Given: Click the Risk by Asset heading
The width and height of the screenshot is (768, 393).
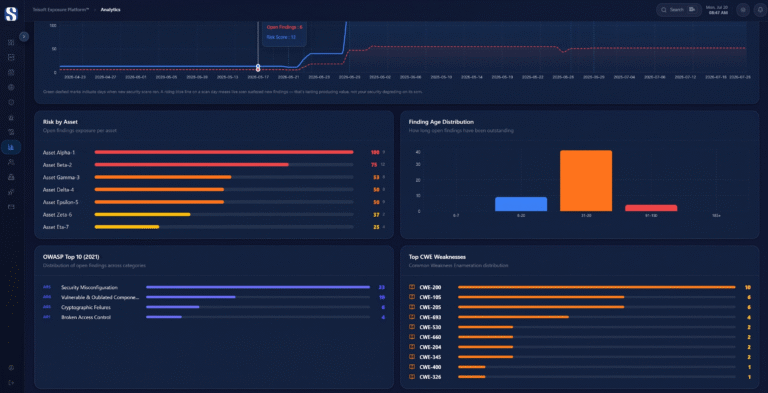Looking at the screenshot, I should click(60, 122).
